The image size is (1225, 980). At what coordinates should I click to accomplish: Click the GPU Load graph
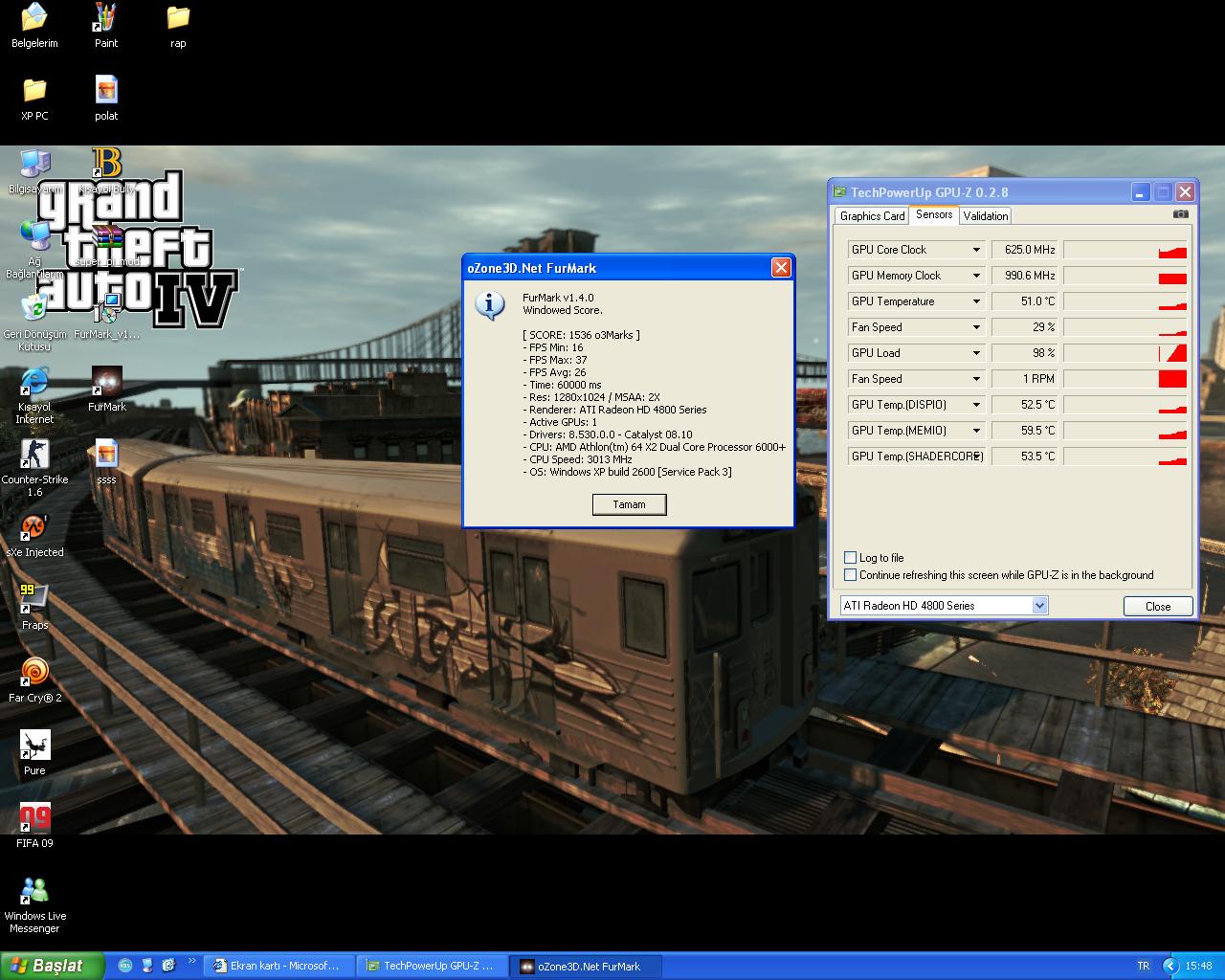point(1125,353)
